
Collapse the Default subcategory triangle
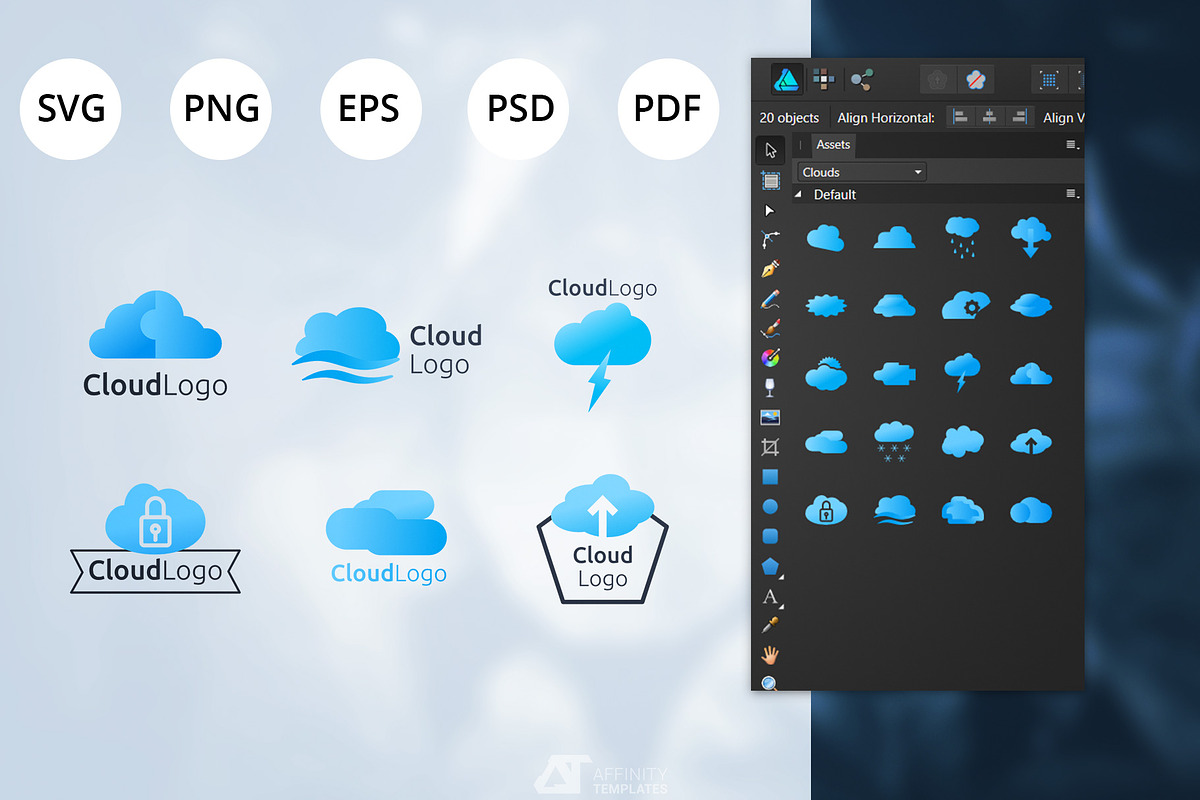[798, 195]
